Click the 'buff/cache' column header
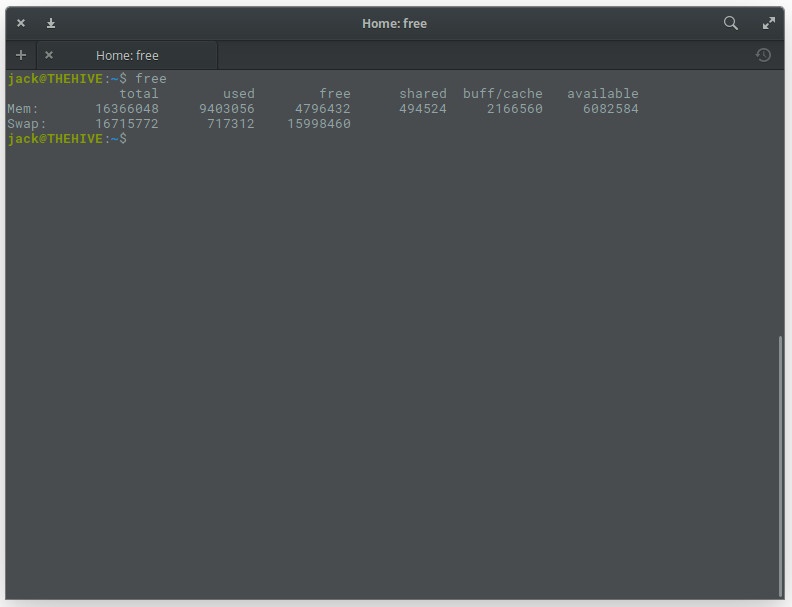Image resolution: width=792 pixels, height=607 pixels. tap(502, 94)
